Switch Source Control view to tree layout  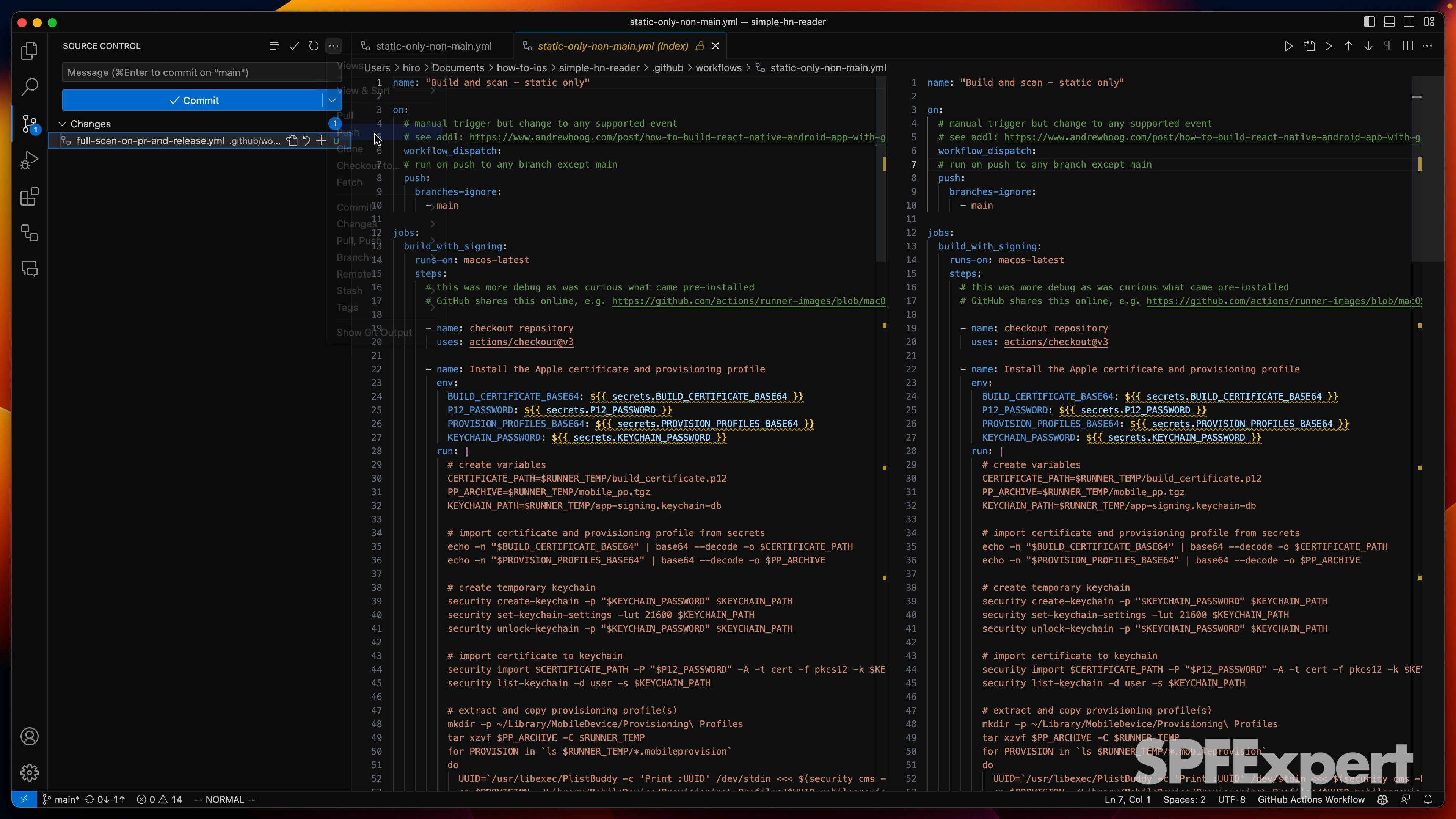coord(274,46)
